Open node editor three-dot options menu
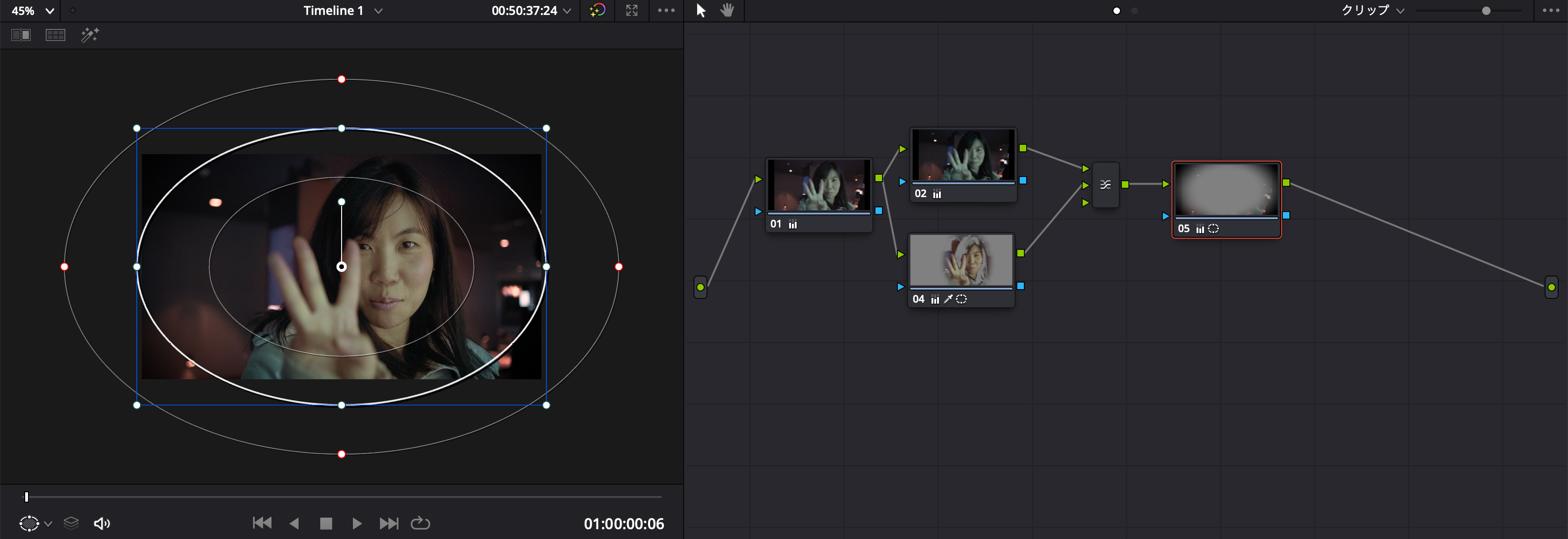 tap(1550, 10)
